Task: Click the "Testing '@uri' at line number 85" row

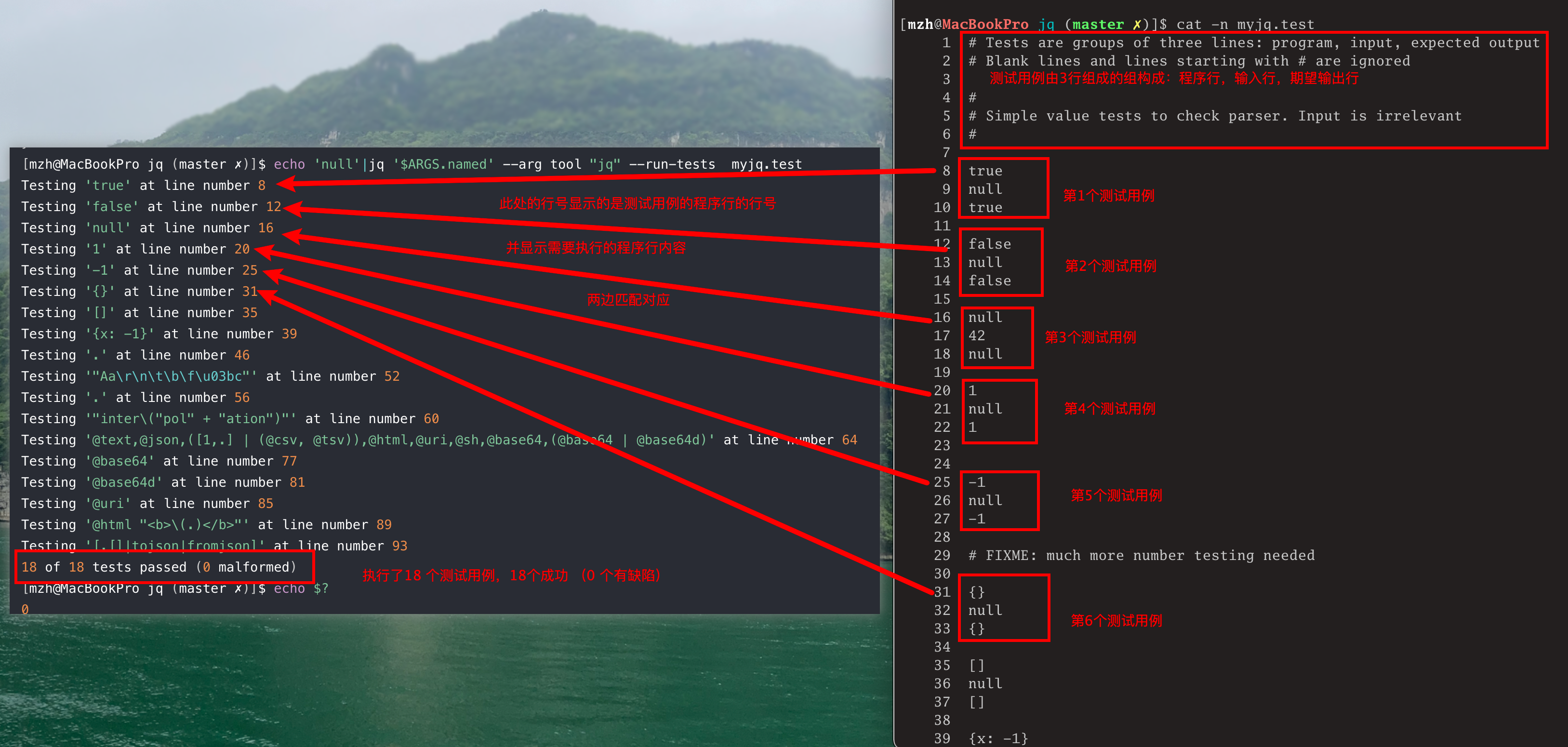Action: [147, 504]
